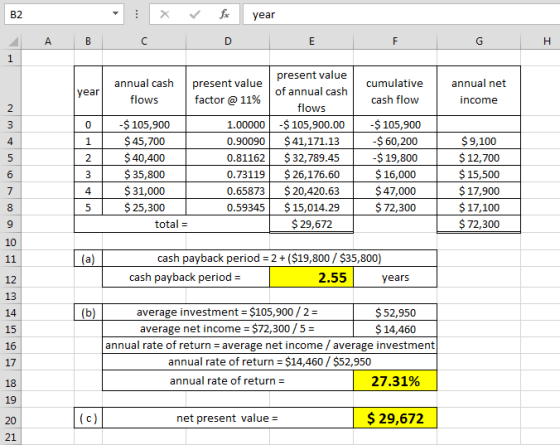
Task: Select column D header
Action: (228, 41)
